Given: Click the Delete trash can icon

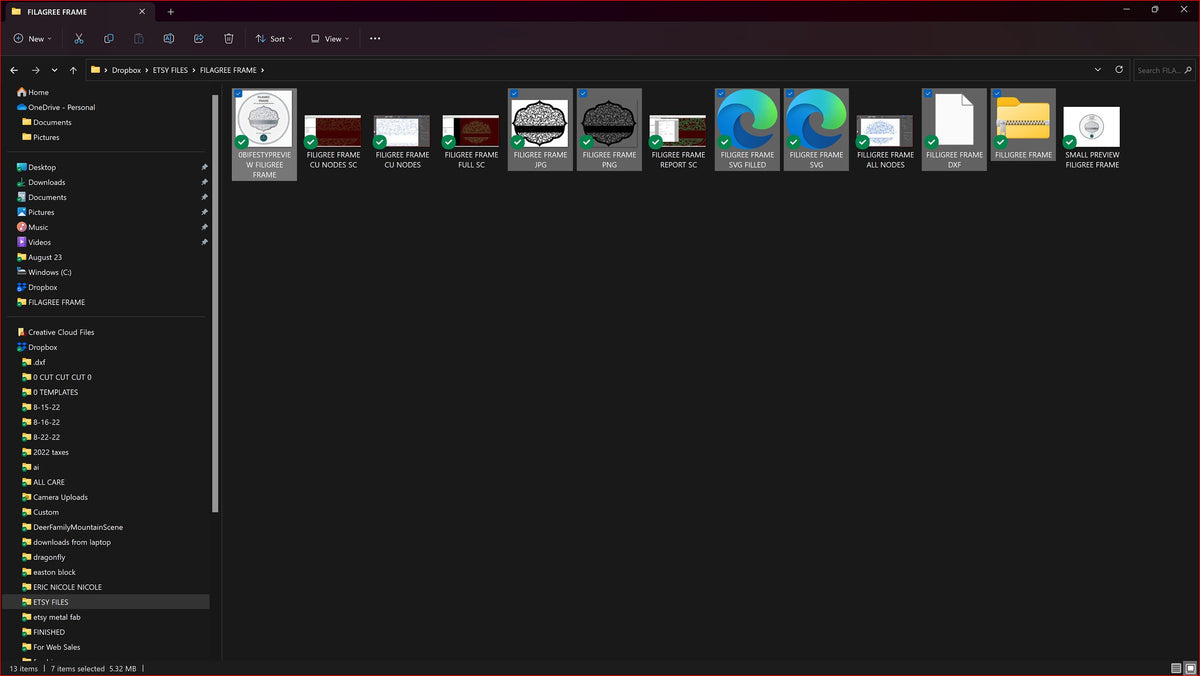Looking at the screenshot, I should (229, 38).
